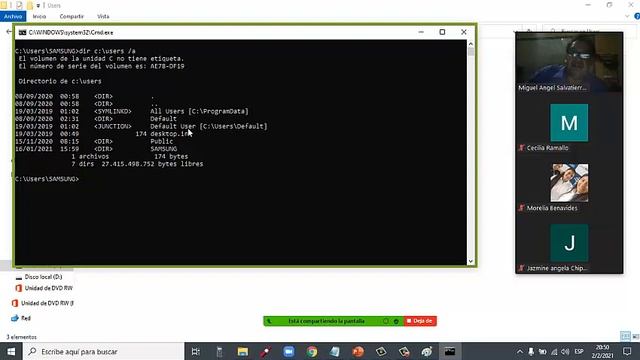The height and width of the screenshot is (360, 640).
Task: Open the clock showing 20:50 2/2/2021
Action: tap(602, 351)
